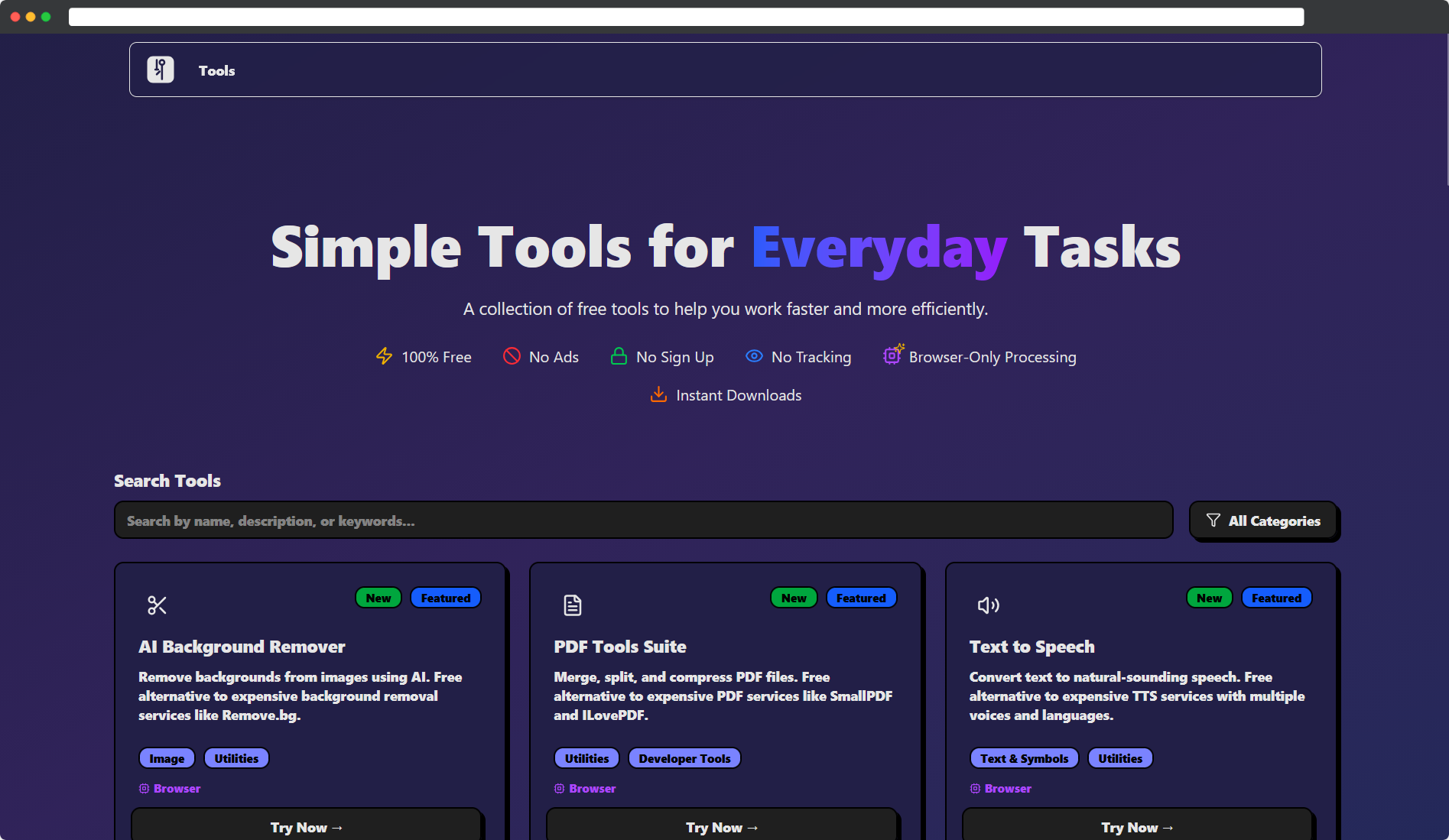Click the eye icon beside No Tracking
This screenshot has width=1449, height=840.
point(754,356)
